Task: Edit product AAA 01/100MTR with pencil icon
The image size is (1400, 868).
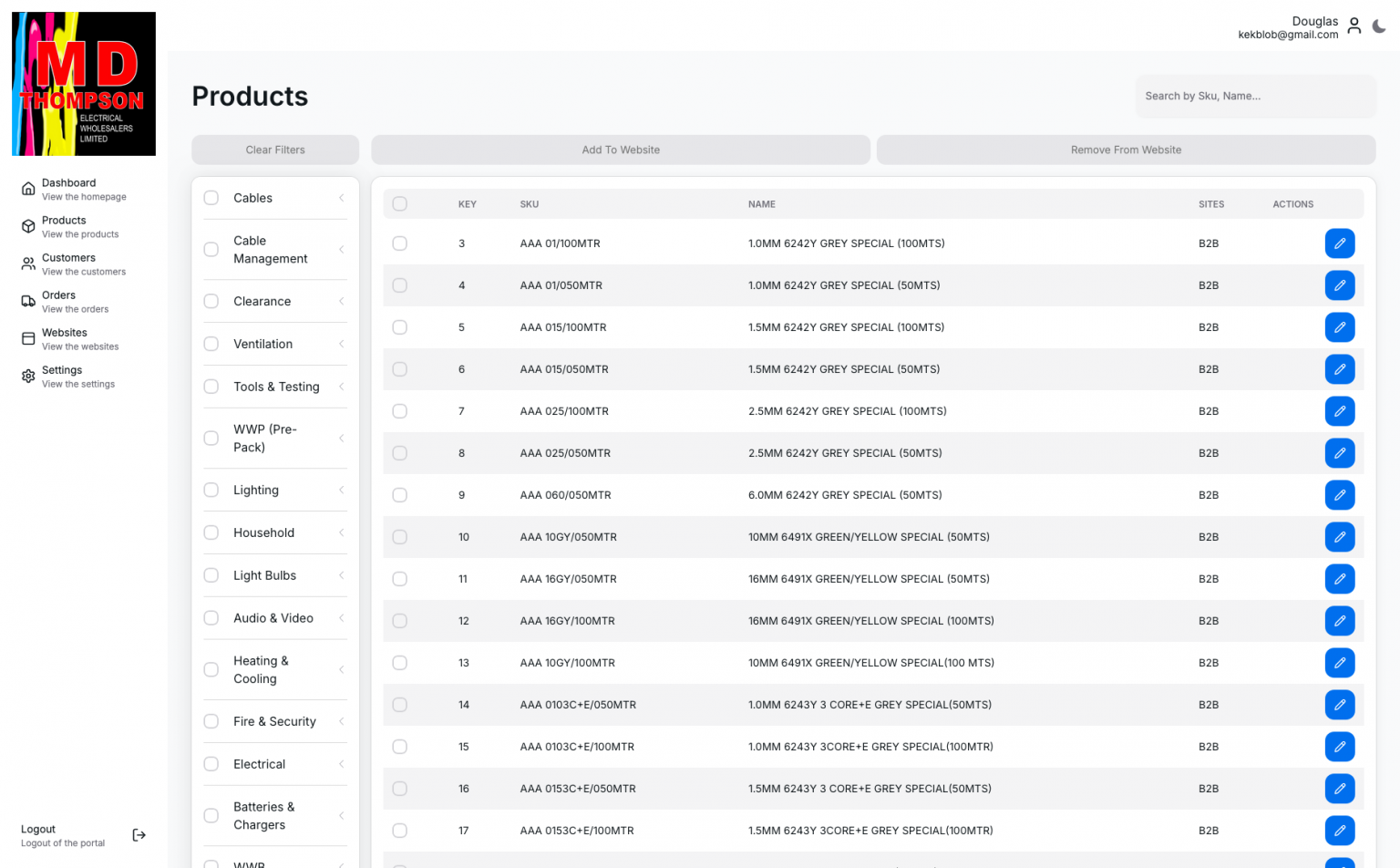Action: 1339,243
